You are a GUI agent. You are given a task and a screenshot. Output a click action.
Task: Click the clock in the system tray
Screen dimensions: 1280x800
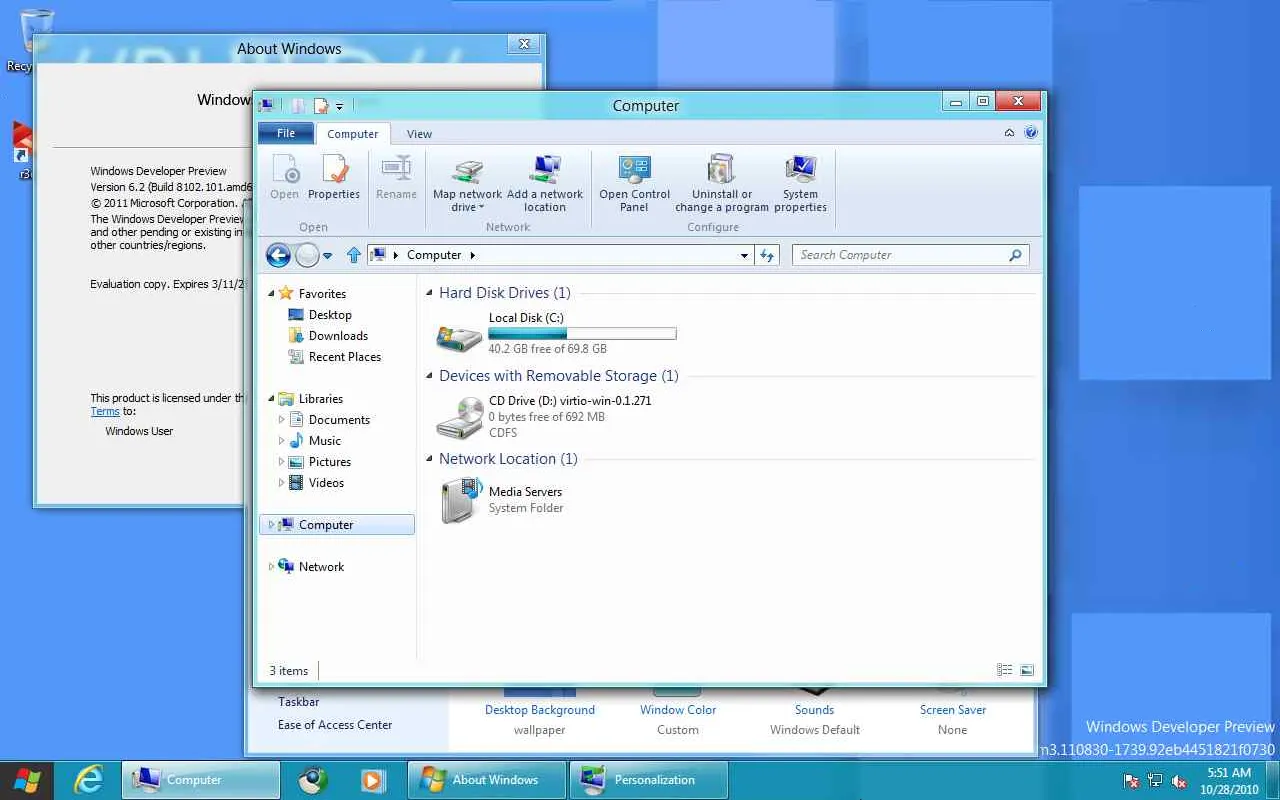pos(1229,781)
